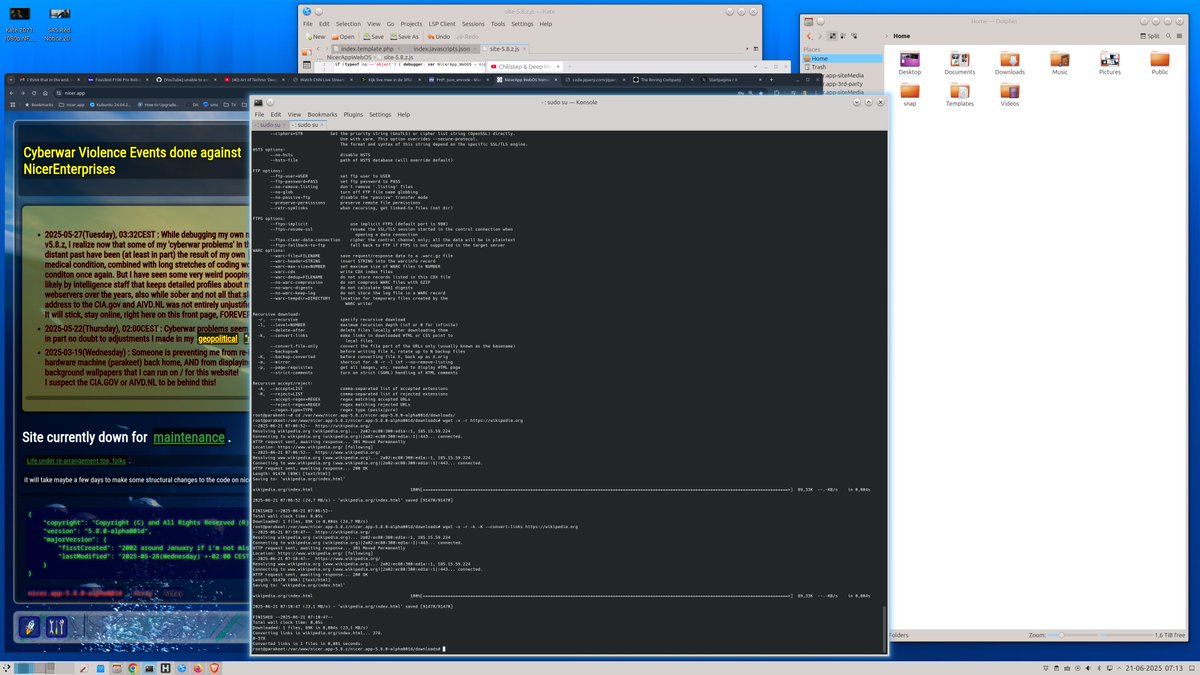Viewport: 1200px width, 675px height.
Task: Open the LSP Client menu in Kate
Action: coord(442,23)
